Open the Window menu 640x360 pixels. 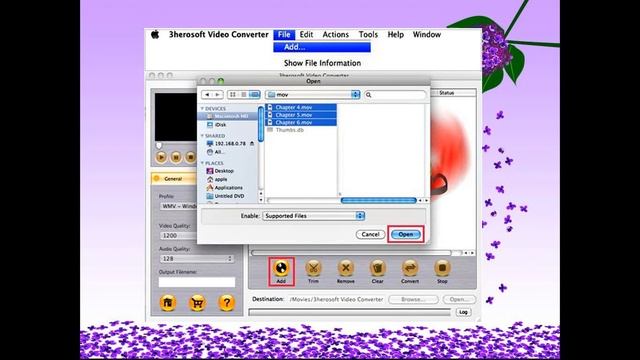(427, 35)
